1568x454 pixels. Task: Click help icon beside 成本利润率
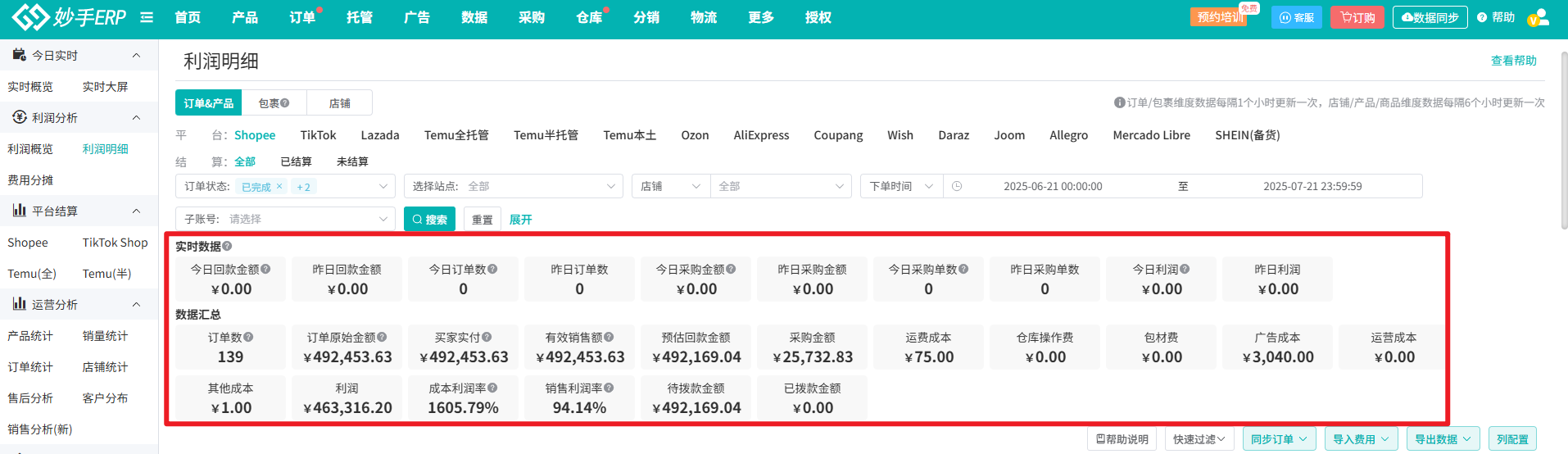point(492,388)
